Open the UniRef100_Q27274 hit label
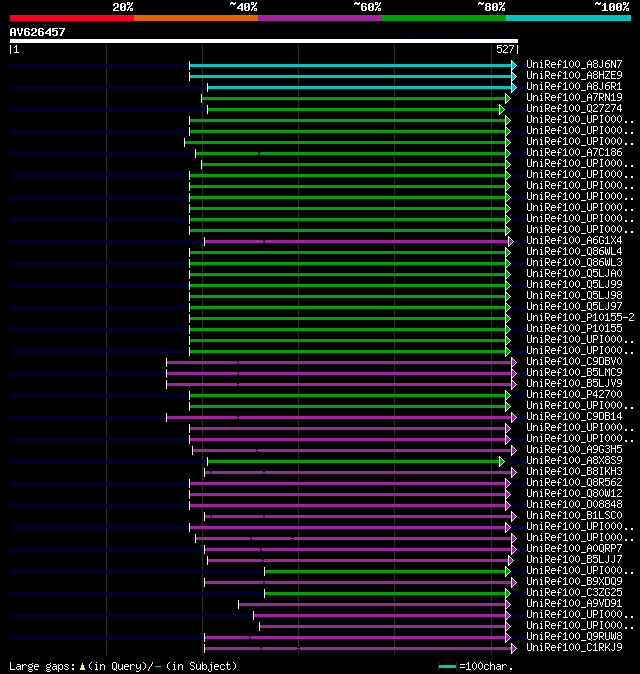The width and height of the screenshot is (640, 674). tap(574, 109)
